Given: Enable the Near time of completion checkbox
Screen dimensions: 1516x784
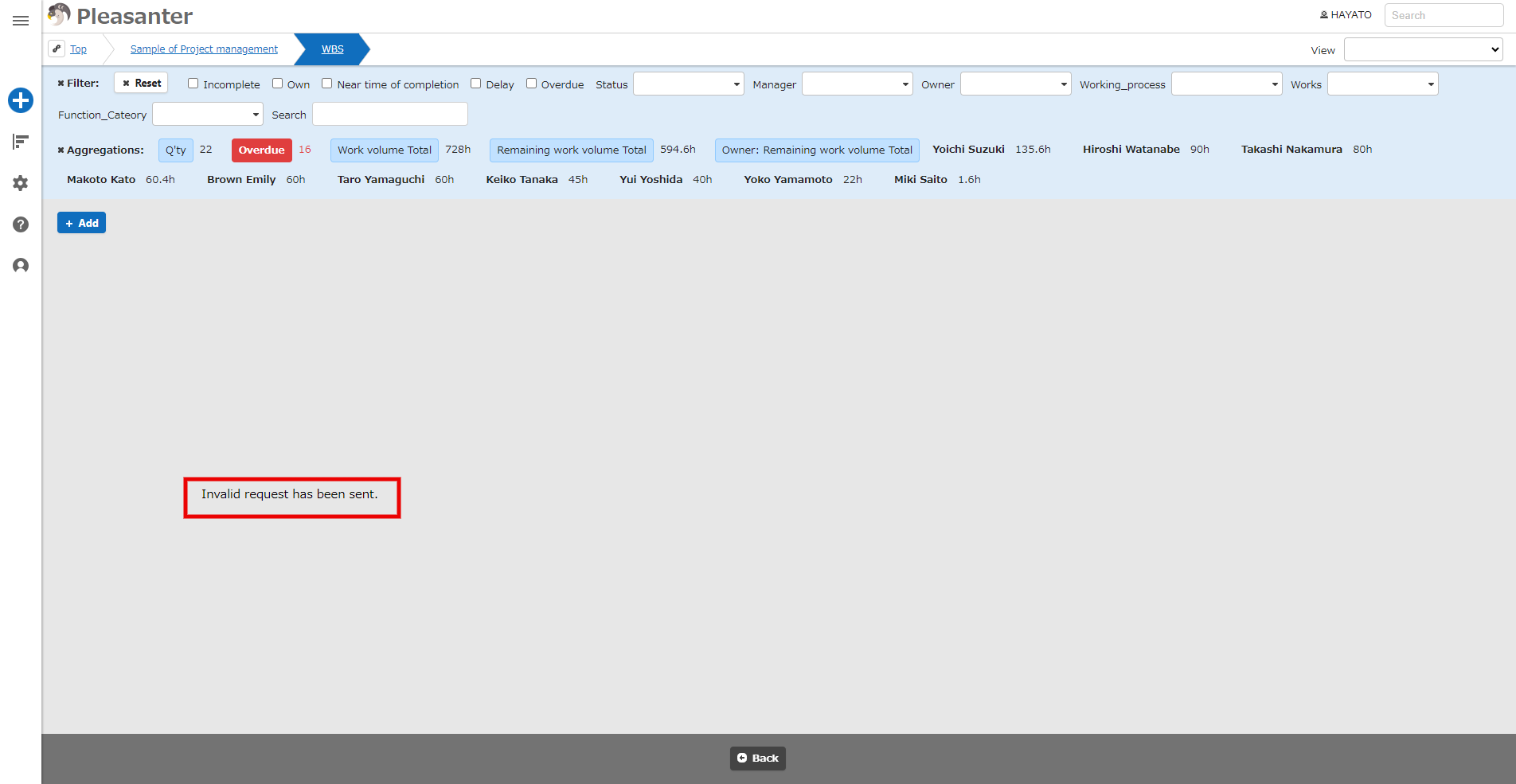Looking at the screenshot, I should 326,84.
